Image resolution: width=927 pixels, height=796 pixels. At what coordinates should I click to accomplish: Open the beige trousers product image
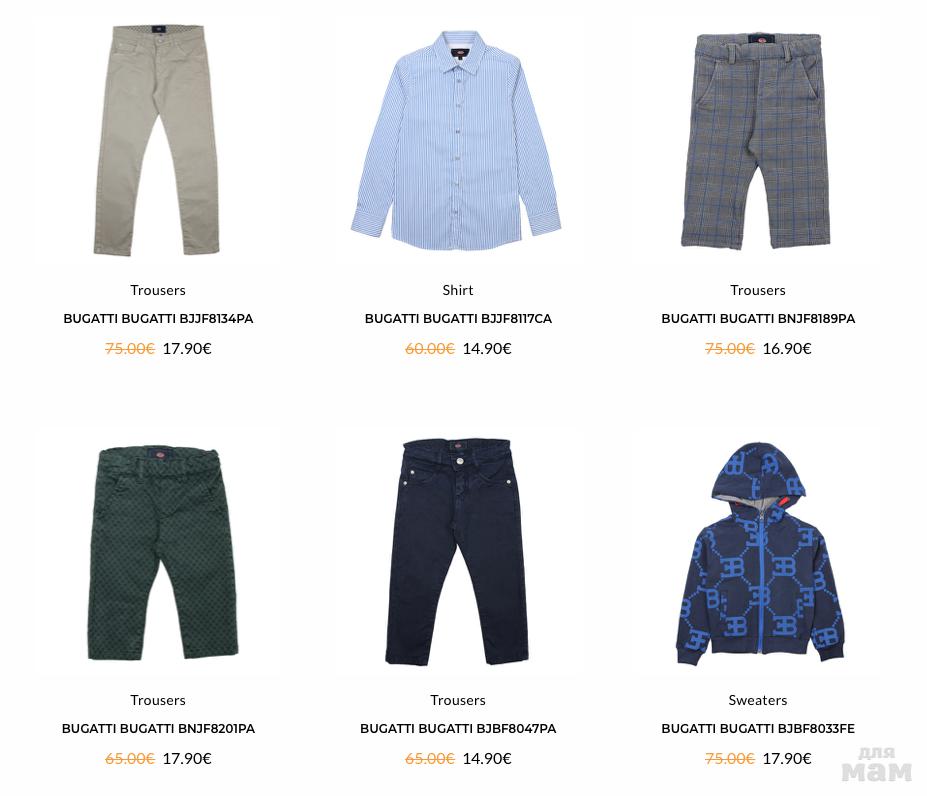(157, 140)
